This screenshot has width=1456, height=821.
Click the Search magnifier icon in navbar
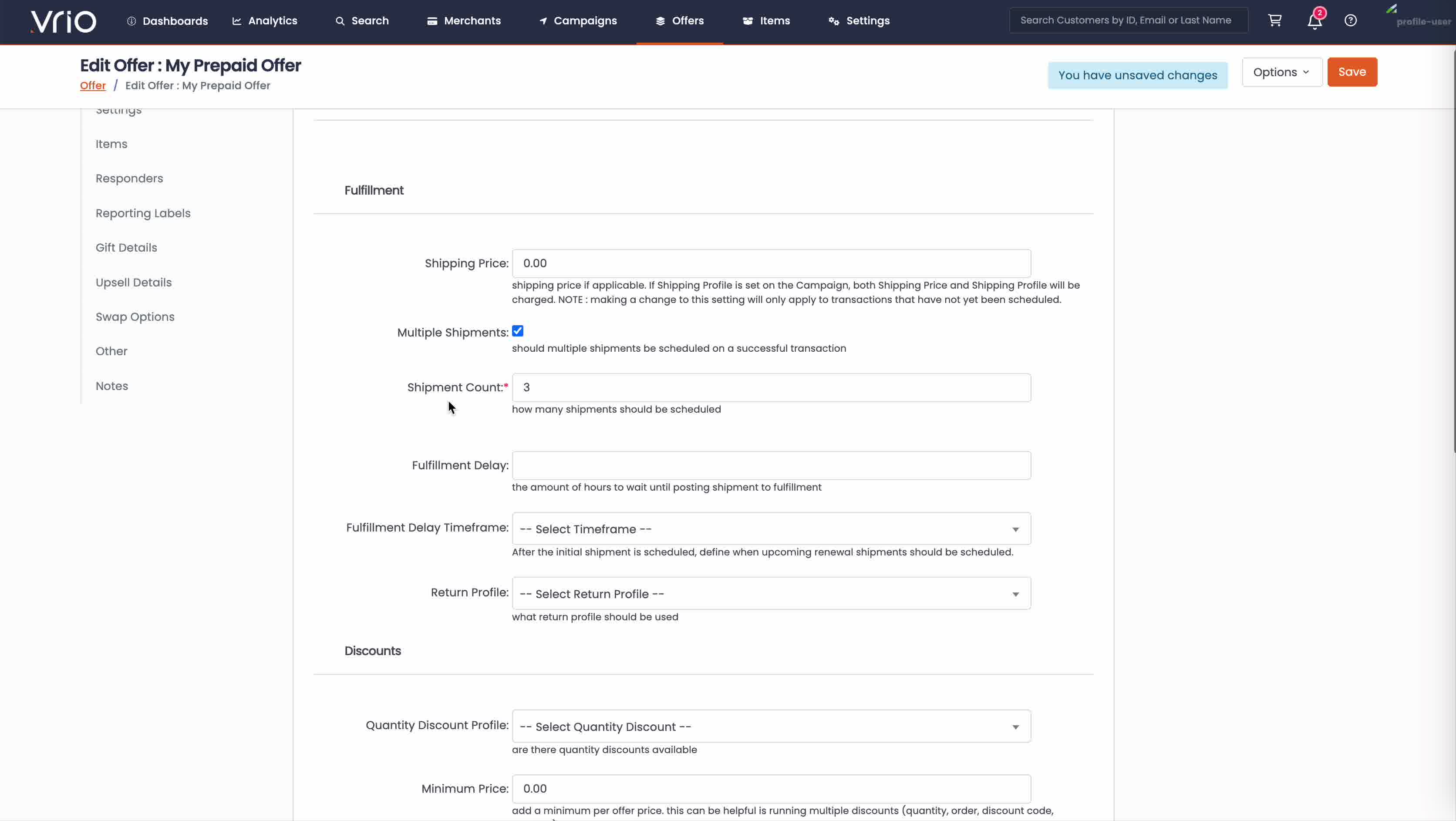pos(340,21)
